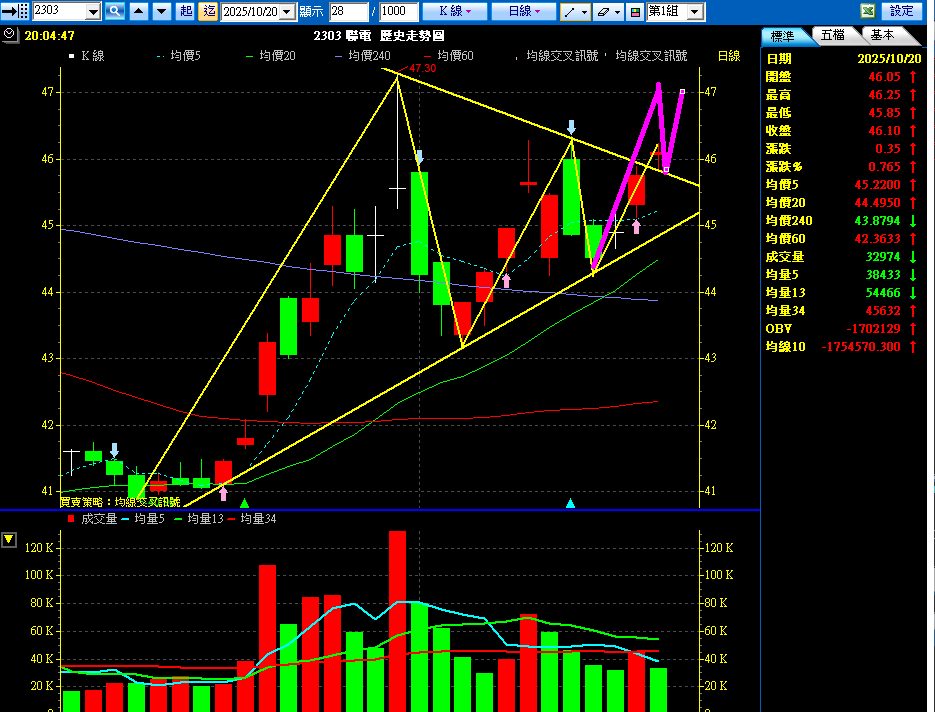The image size is (935, 712).
Task: Click the pink up arrow near 44 level
Action: click(506, 280)
